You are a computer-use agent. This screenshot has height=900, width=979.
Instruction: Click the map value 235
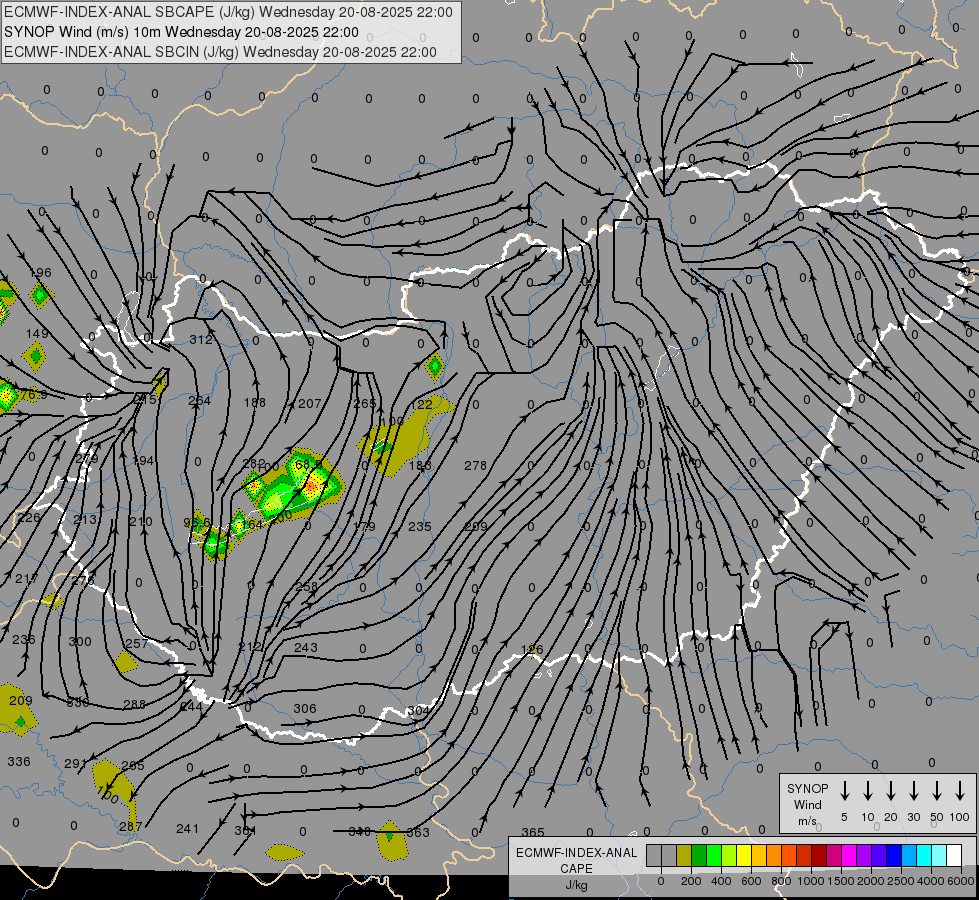(420, 527)
